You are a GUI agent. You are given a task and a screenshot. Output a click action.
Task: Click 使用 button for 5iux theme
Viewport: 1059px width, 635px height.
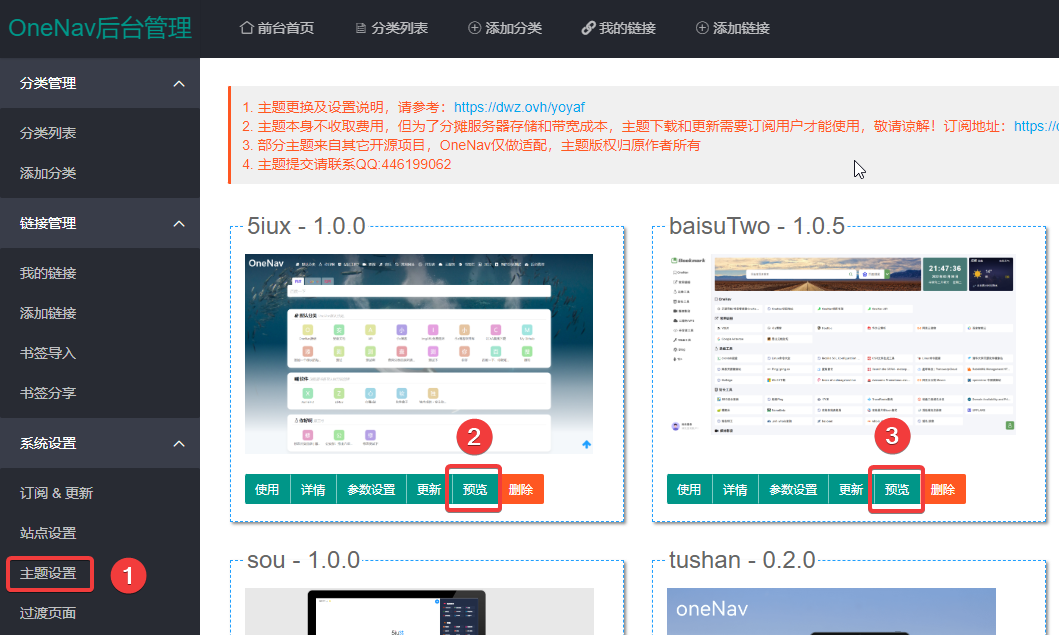click(x=267, y=489)
